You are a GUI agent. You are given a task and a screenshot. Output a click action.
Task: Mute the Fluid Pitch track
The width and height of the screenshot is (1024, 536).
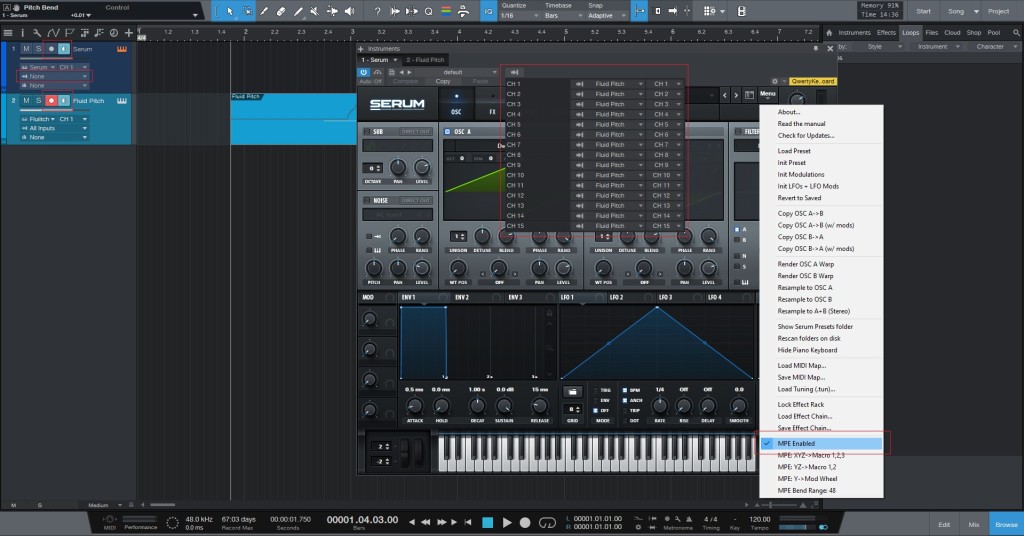click(26, 101)
